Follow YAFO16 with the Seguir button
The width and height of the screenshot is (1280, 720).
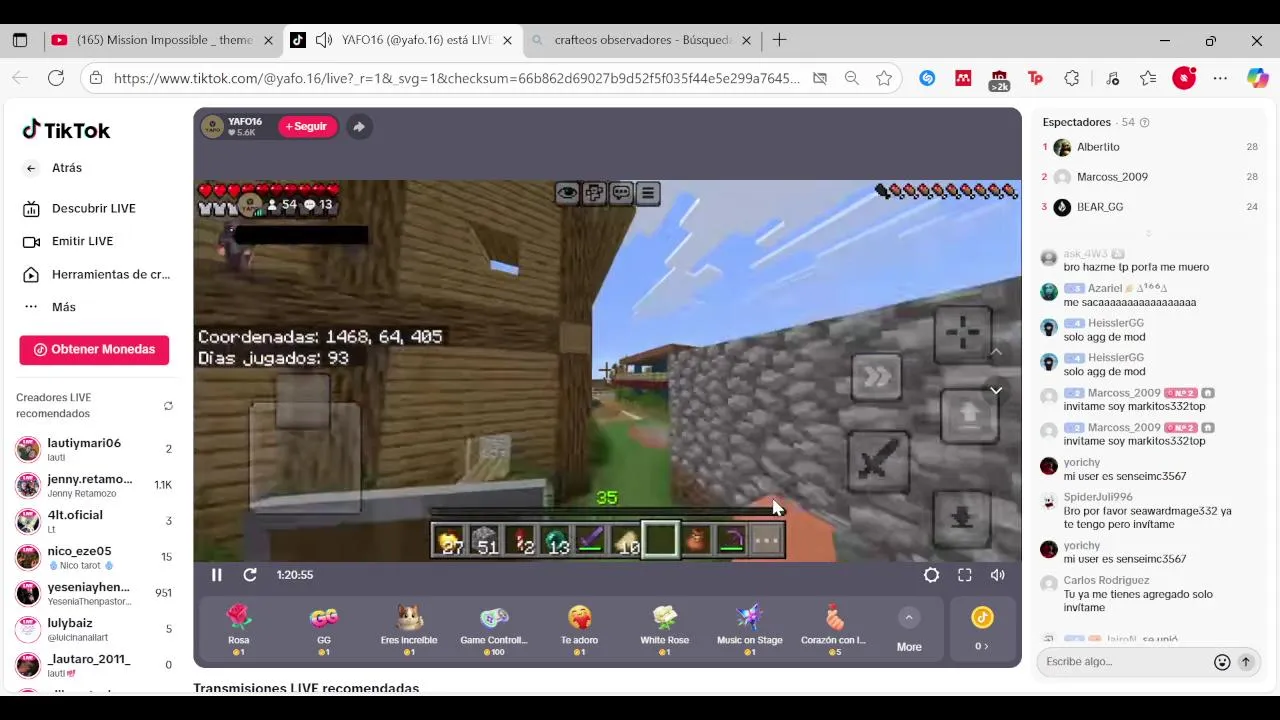tap(307, 127)
